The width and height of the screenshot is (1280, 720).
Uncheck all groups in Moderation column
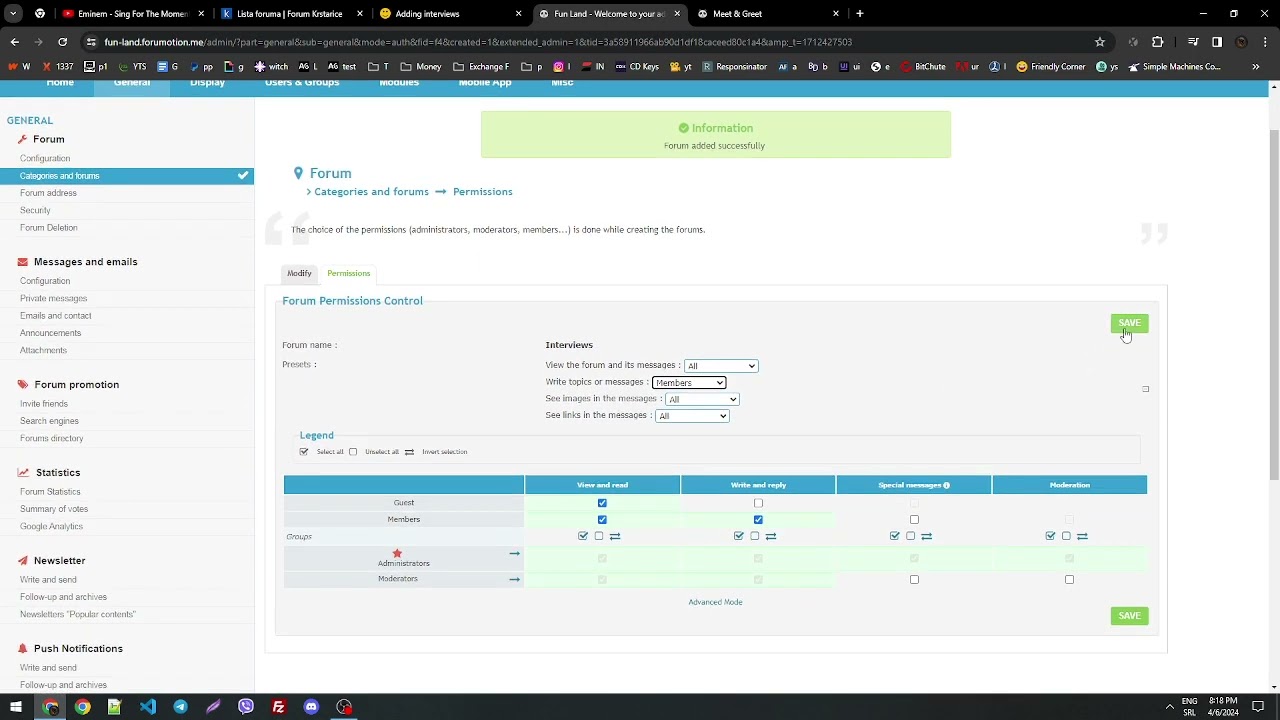(x=1066, y=536)
